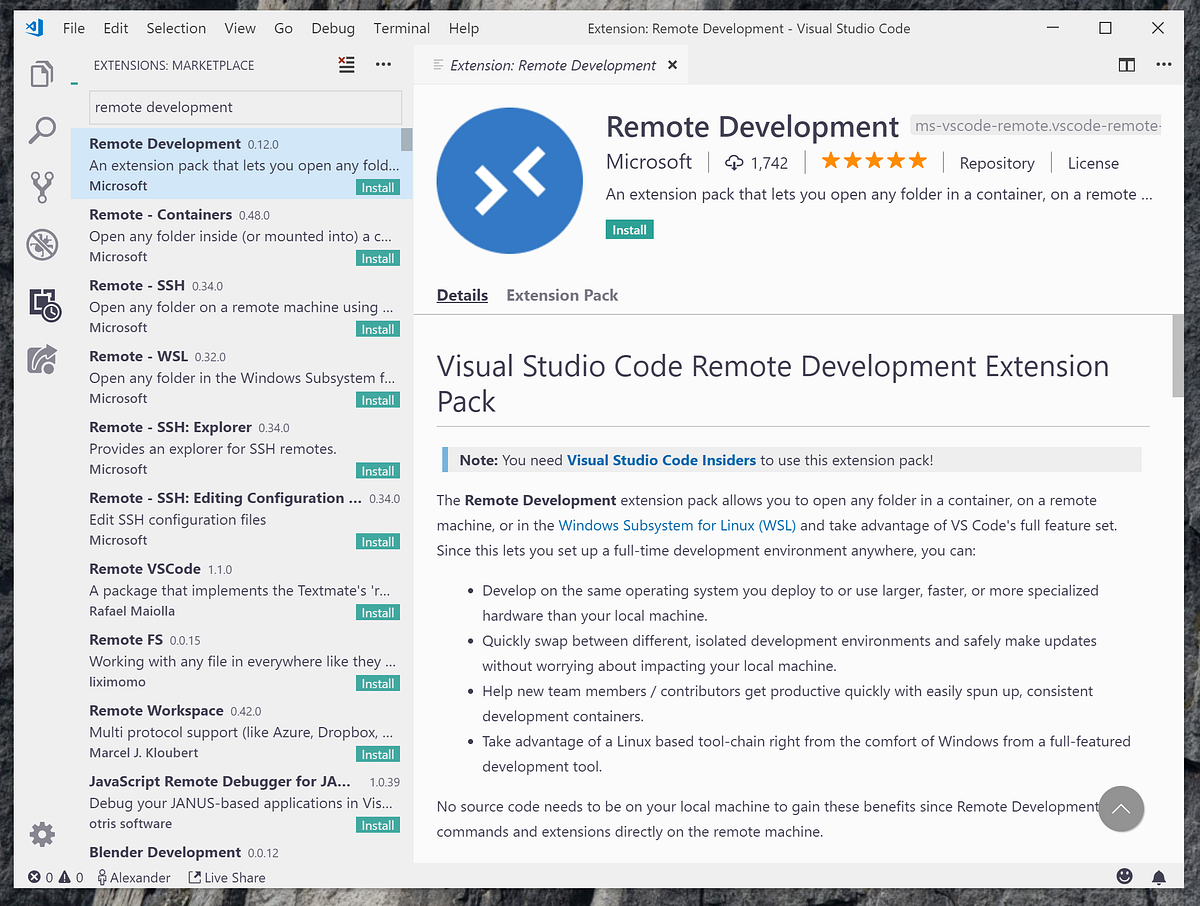Switch to the Extension Pack tab
The width and height of the screenshot is (1200, 906).
coord(562,295)
